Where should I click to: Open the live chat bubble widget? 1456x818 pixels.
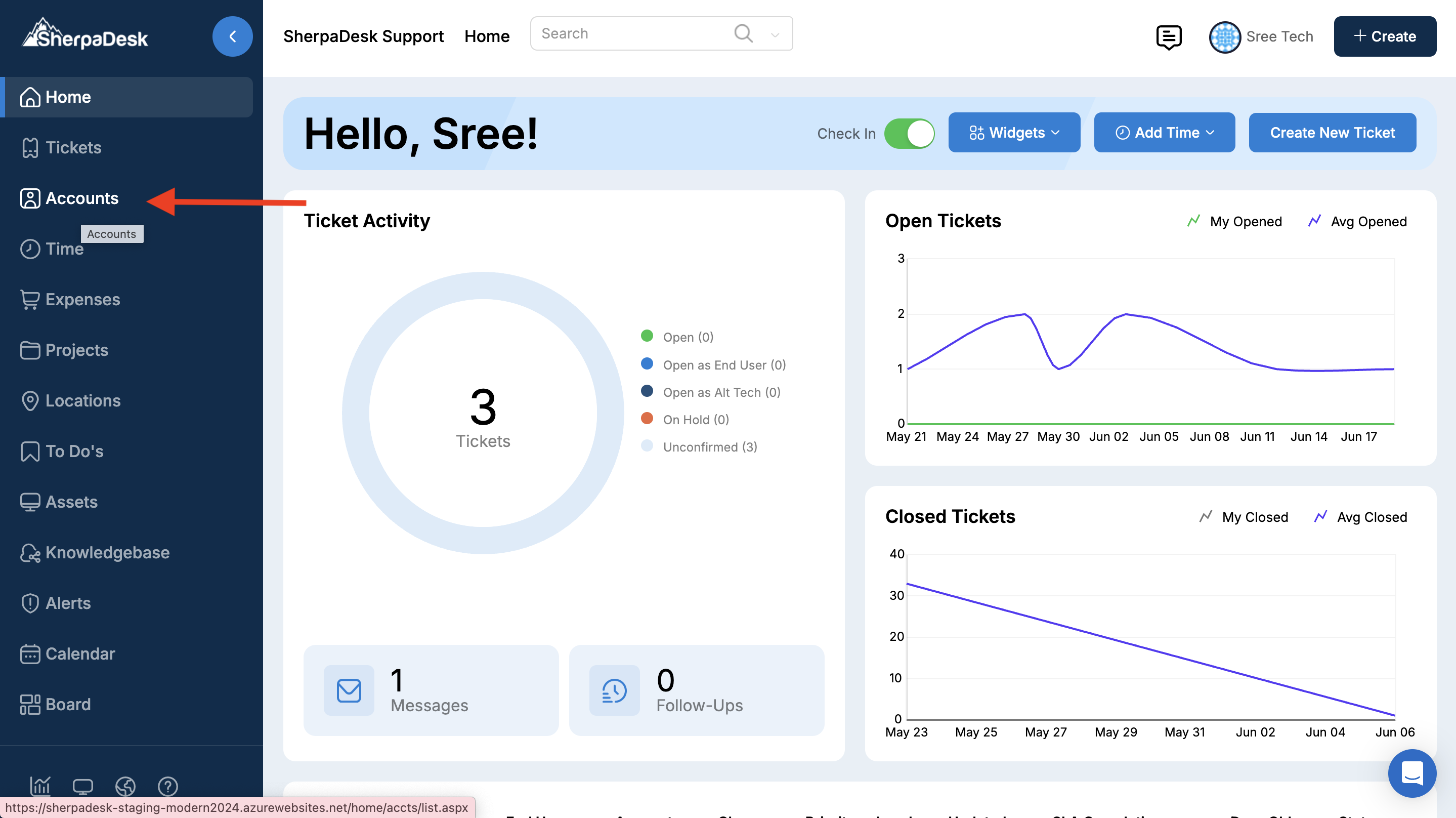[x=1411, y=773]
